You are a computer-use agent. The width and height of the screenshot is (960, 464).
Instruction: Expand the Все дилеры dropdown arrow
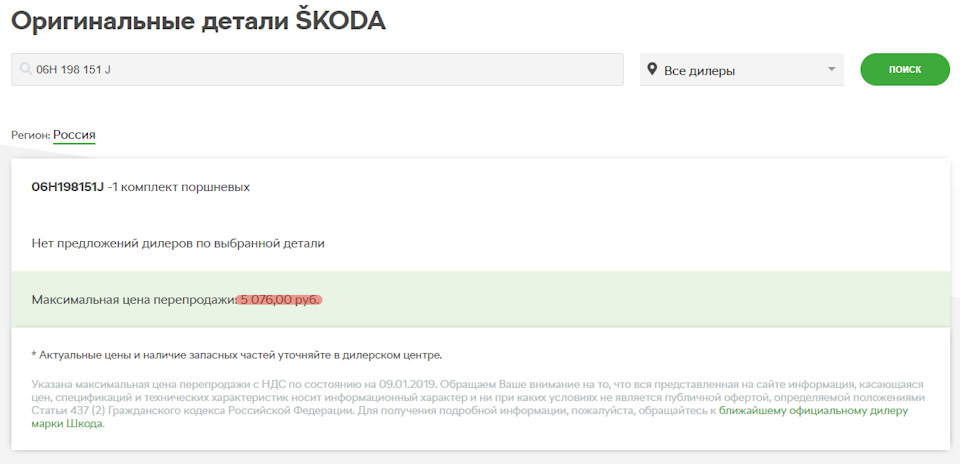click(831, 70)
